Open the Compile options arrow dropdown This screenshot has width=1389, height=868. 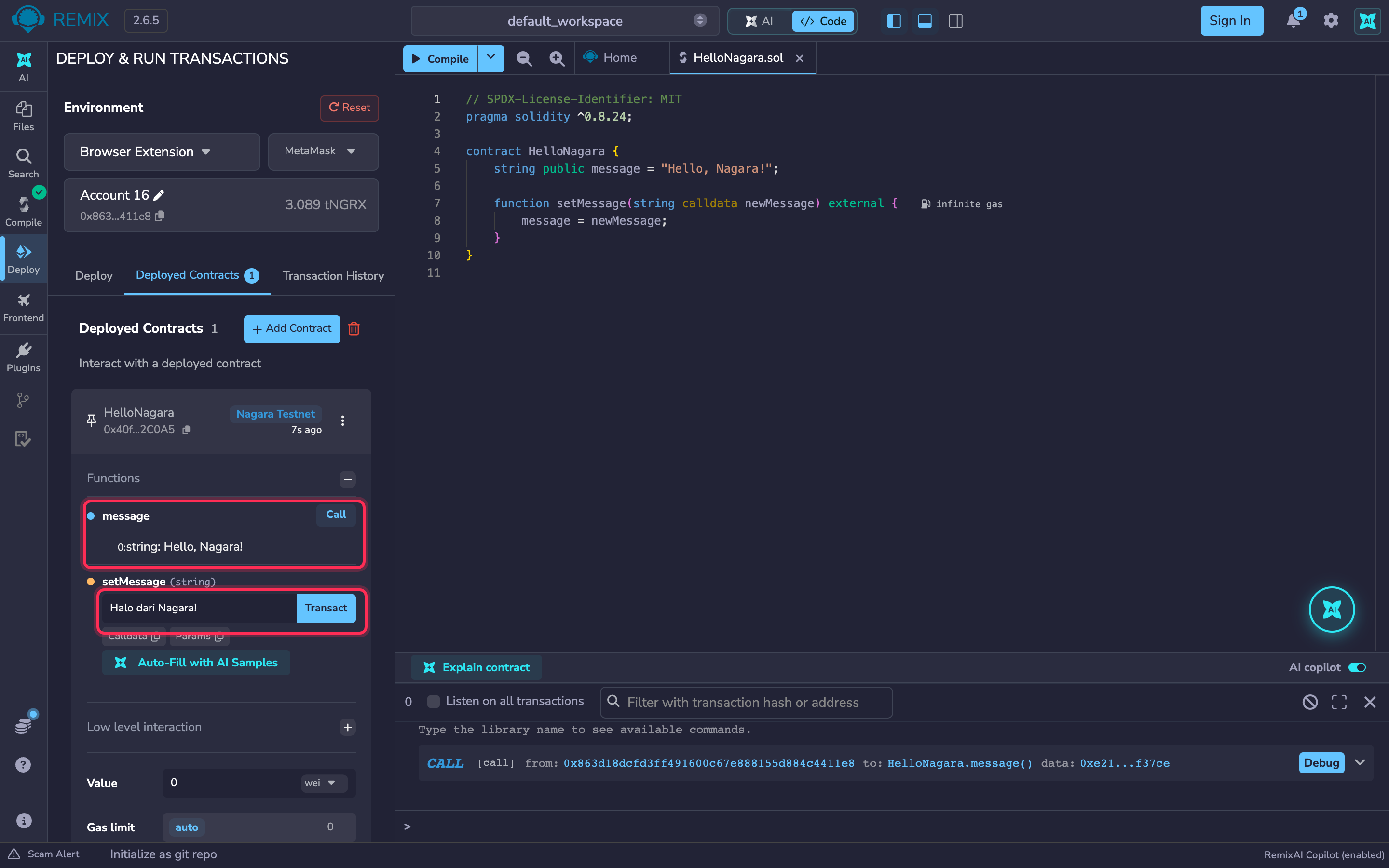491,58
